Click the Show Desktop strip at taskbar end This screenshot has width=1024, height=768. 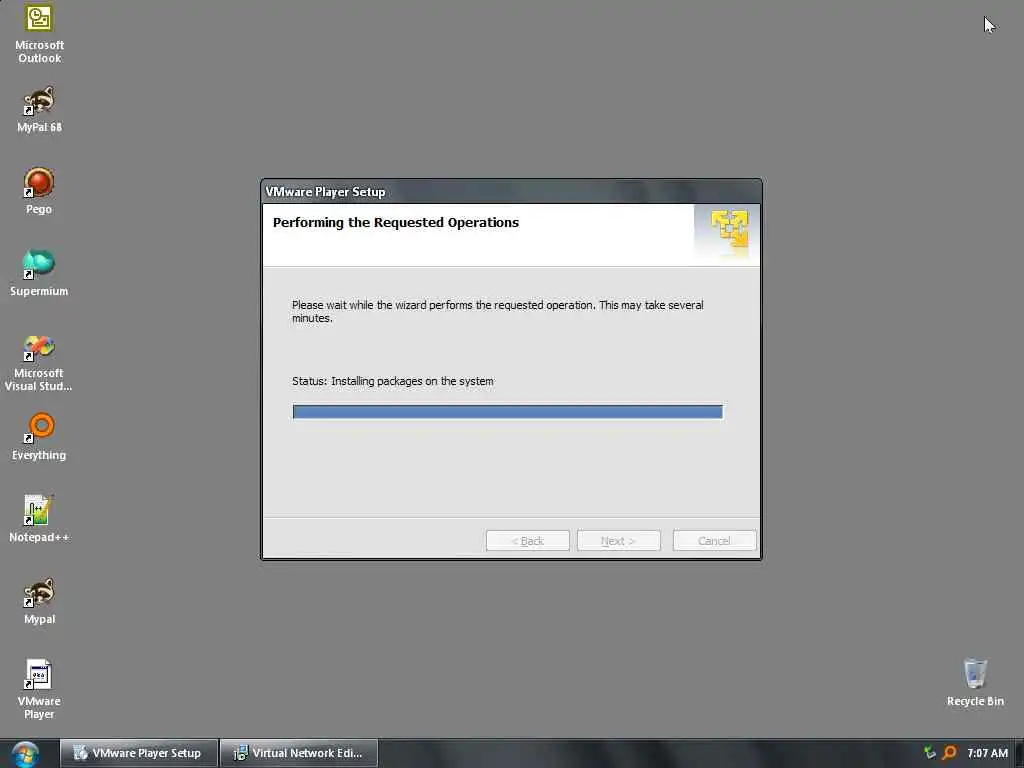point(1019,753)
